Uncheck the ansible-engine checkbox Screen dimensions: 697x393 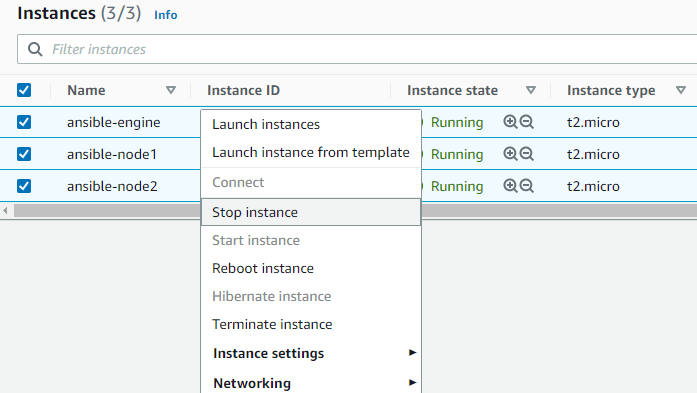point(24,122)
